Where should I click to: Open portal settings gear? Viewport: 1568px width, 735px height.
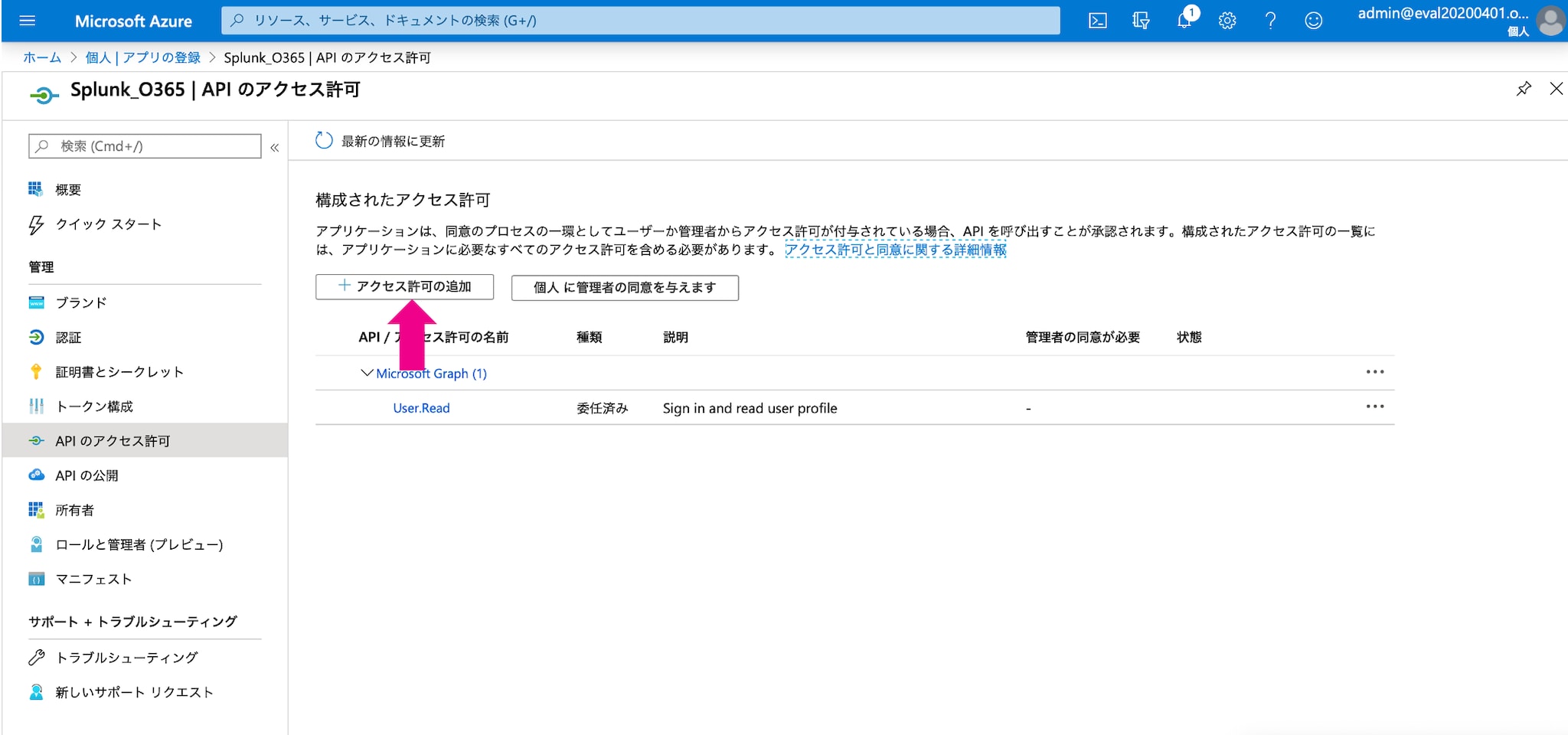(x=1227, y=21)
